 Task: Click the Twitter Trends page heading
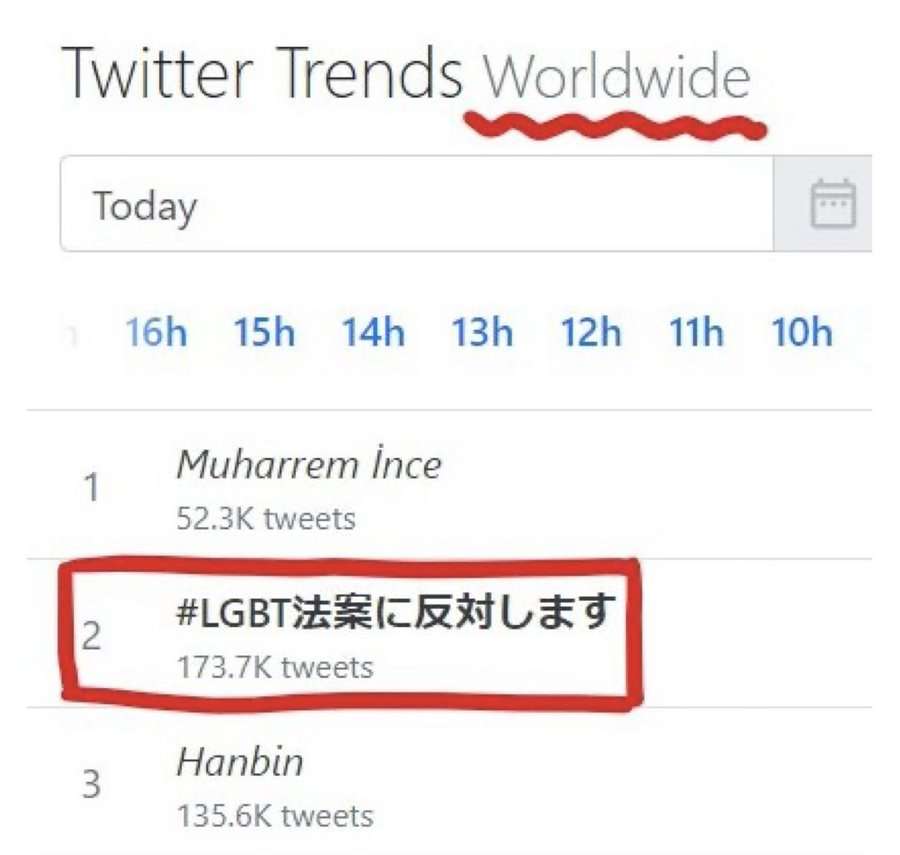point(260,72)
